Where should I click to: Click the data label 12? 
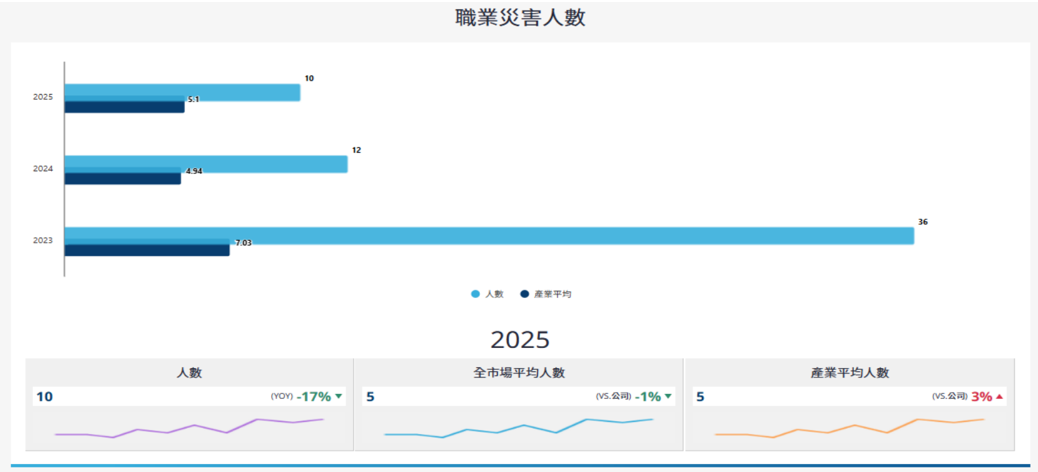pos(356,150)
